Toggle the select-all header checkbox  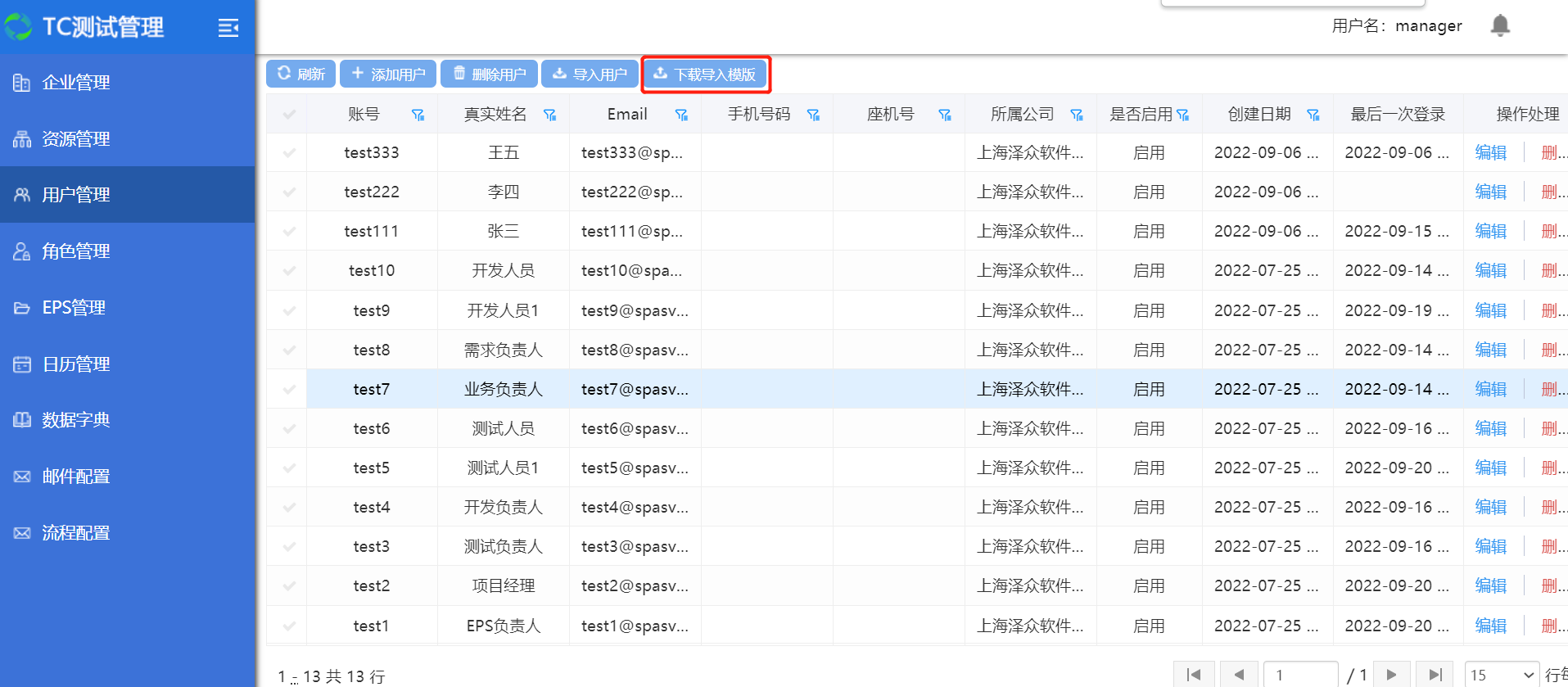pos(289,115)
